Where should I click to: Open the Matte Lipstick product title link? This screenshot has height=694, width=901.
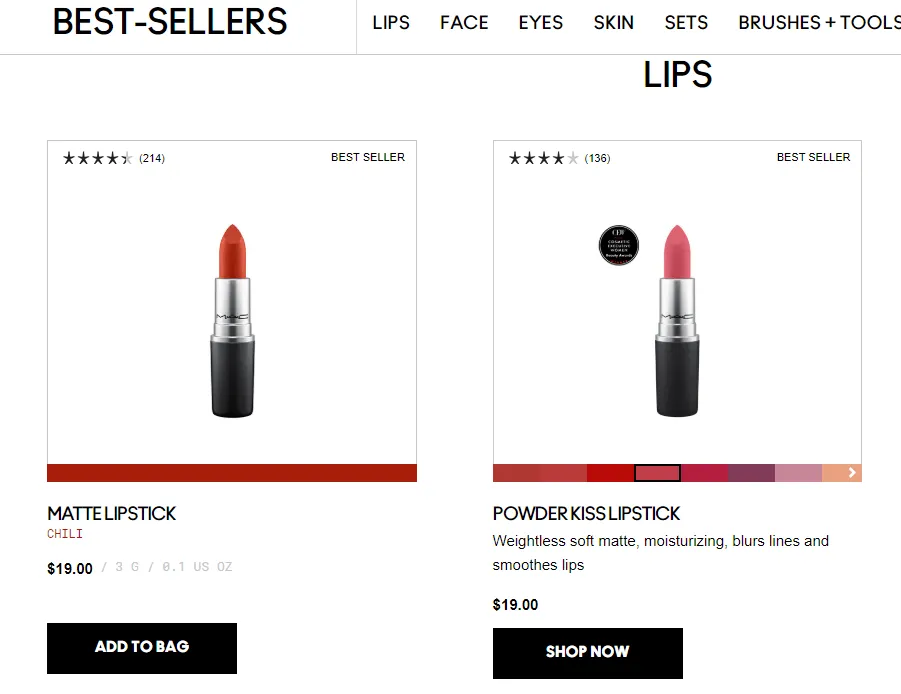click(x=111, y=513)
